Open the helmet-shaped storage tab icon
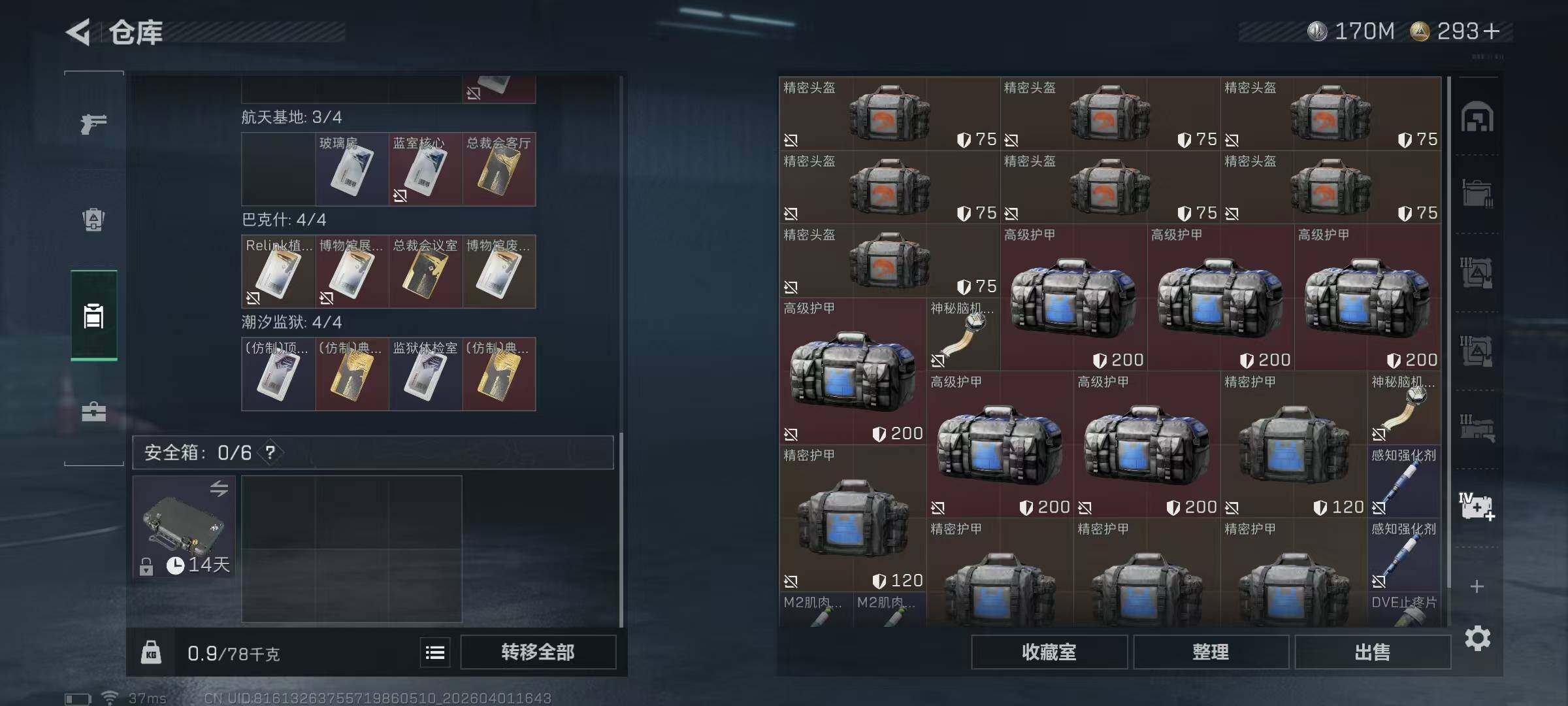 1477,118
